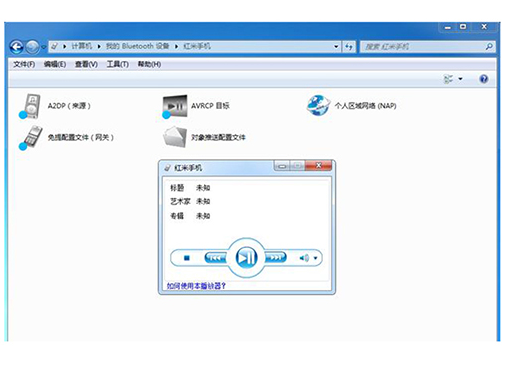The image size is (510, 370).
Task: Open the A2DP (来源) service icon
Action: (x=30, y=106)
